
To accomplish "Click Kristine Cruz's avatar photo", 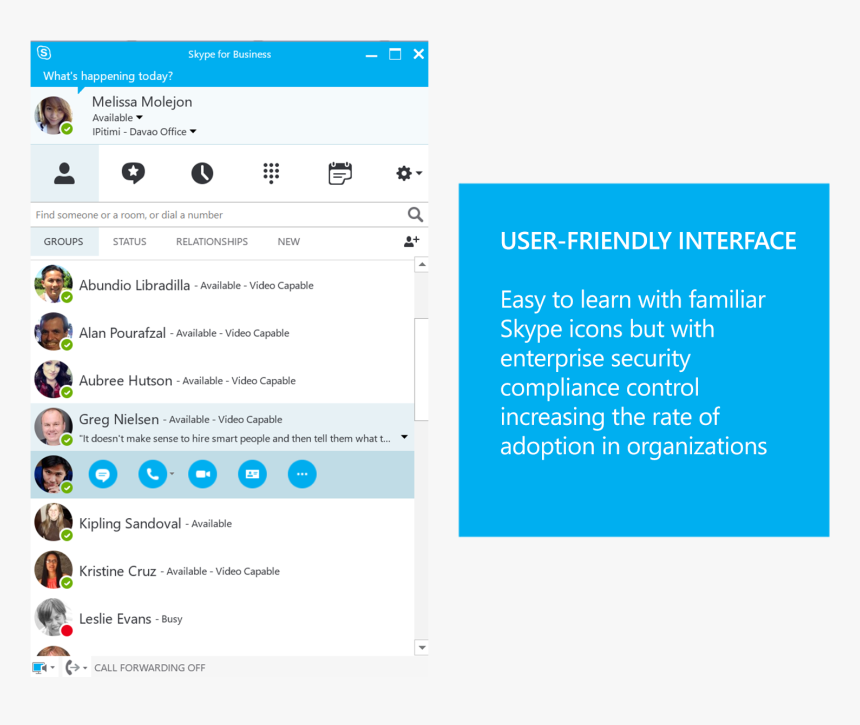I will click(53, 569).
